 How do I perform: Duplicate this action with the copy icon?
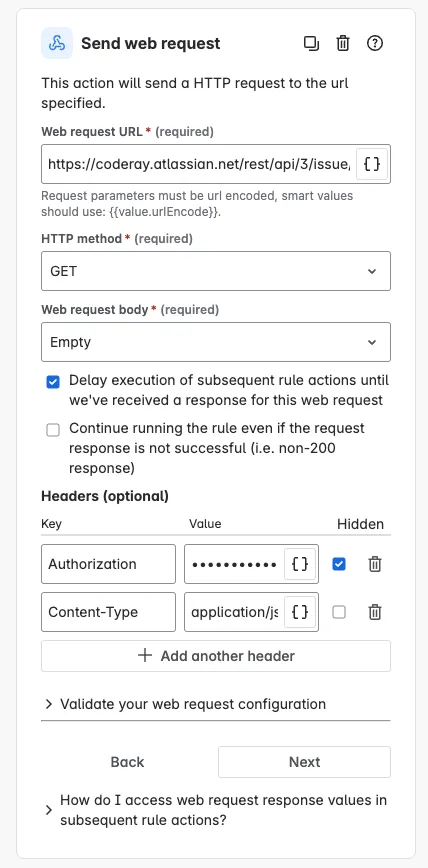pos(312,43)
